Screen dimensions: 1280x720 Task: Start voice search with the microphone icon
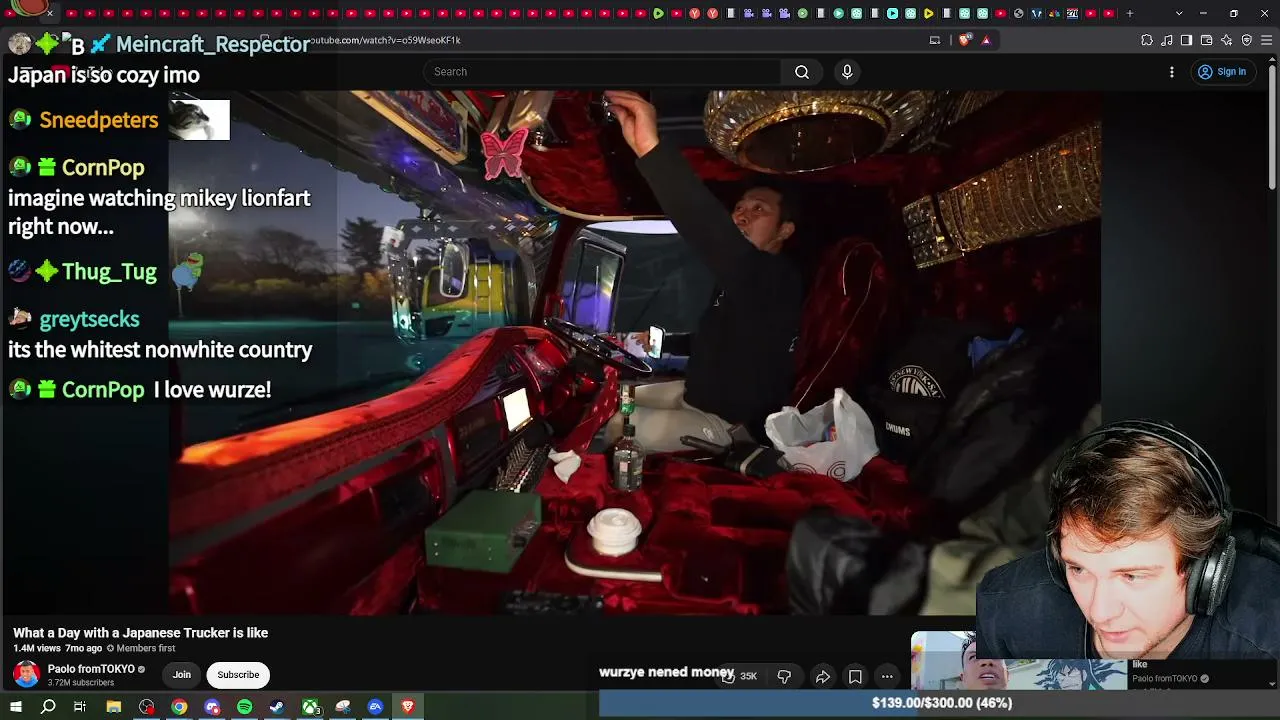(847, 72)
